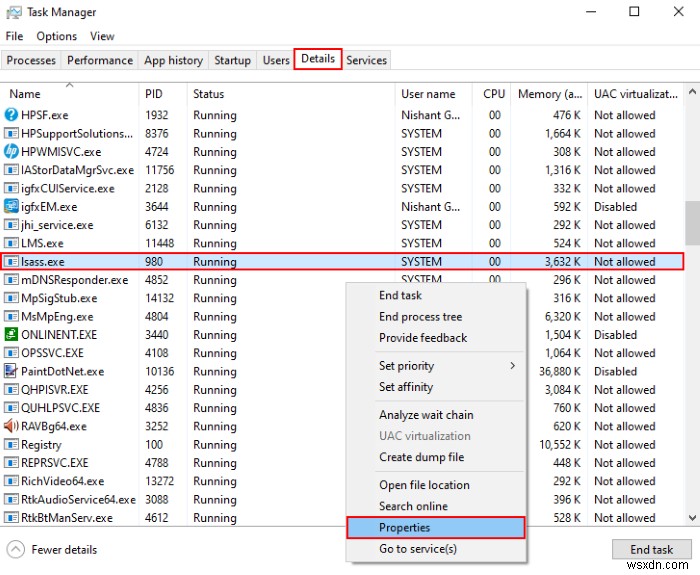
Task: Click the End task button at the bottom
Action: (x=651, y=549)
